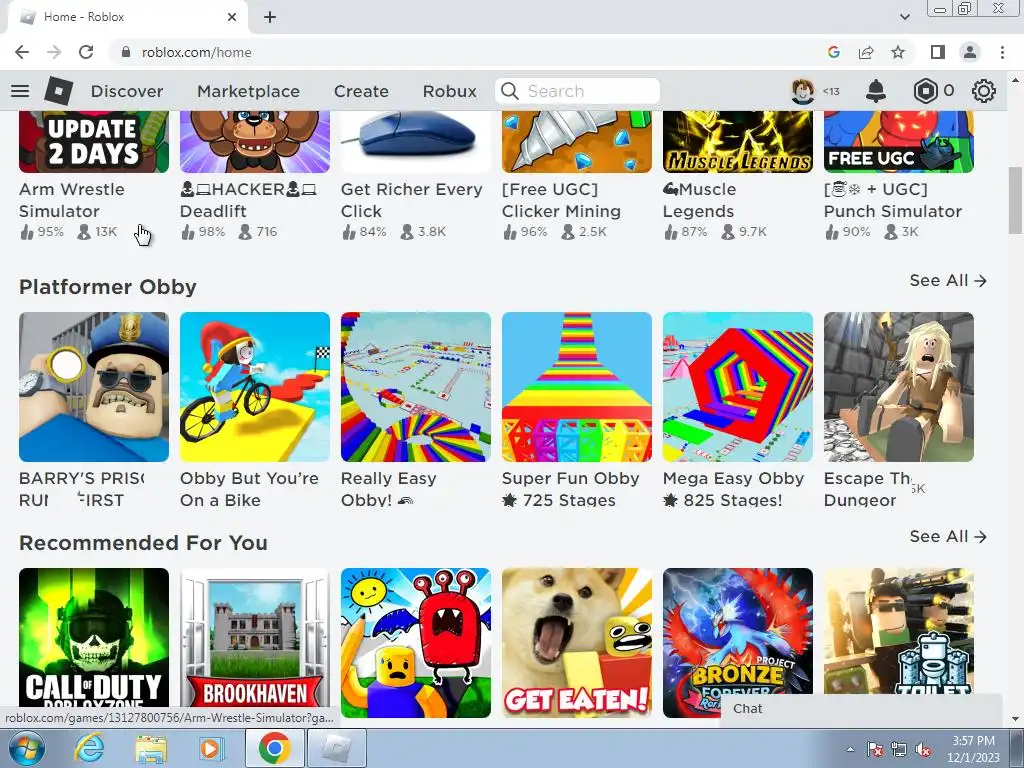Open BARRY'S PRISON RUN thumbnail

[x=94, y=387]
